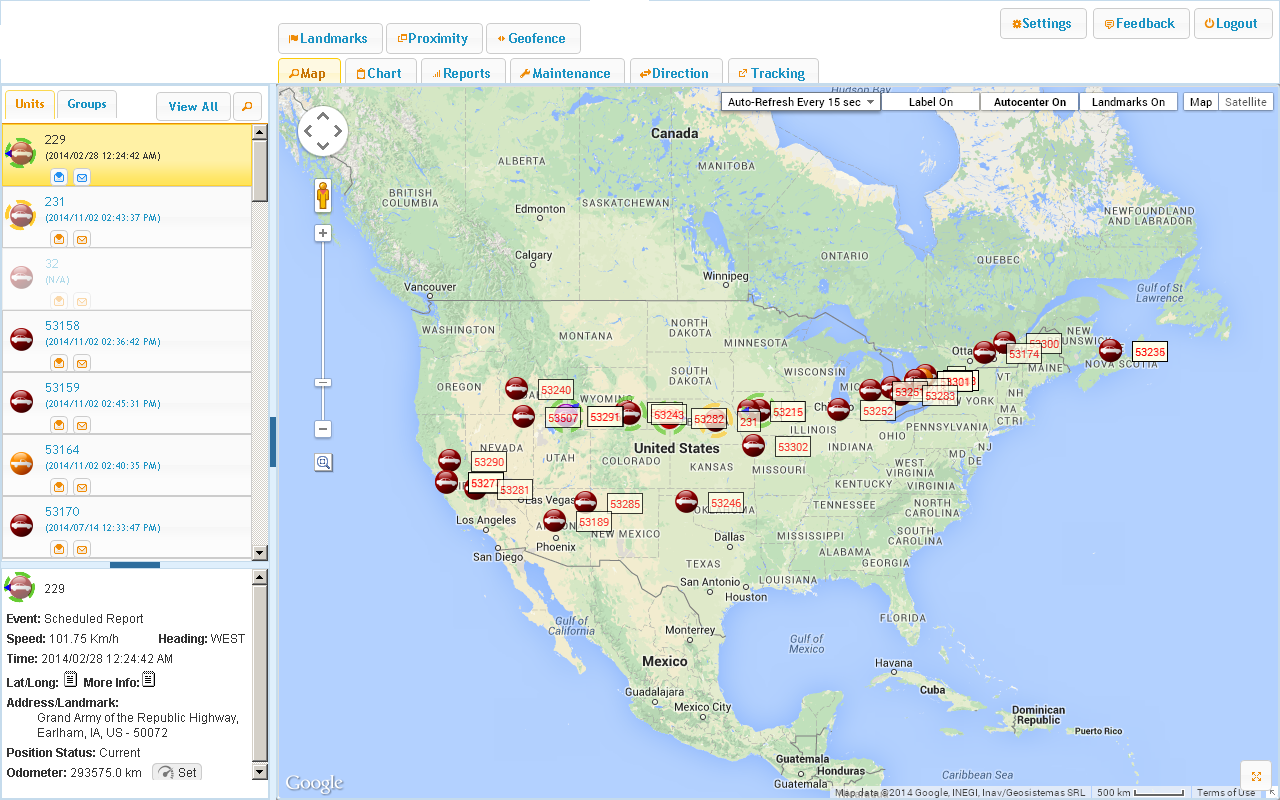Click the map zoom out minus button
The image size is (1280, 800).
click(x=323, y=429)
